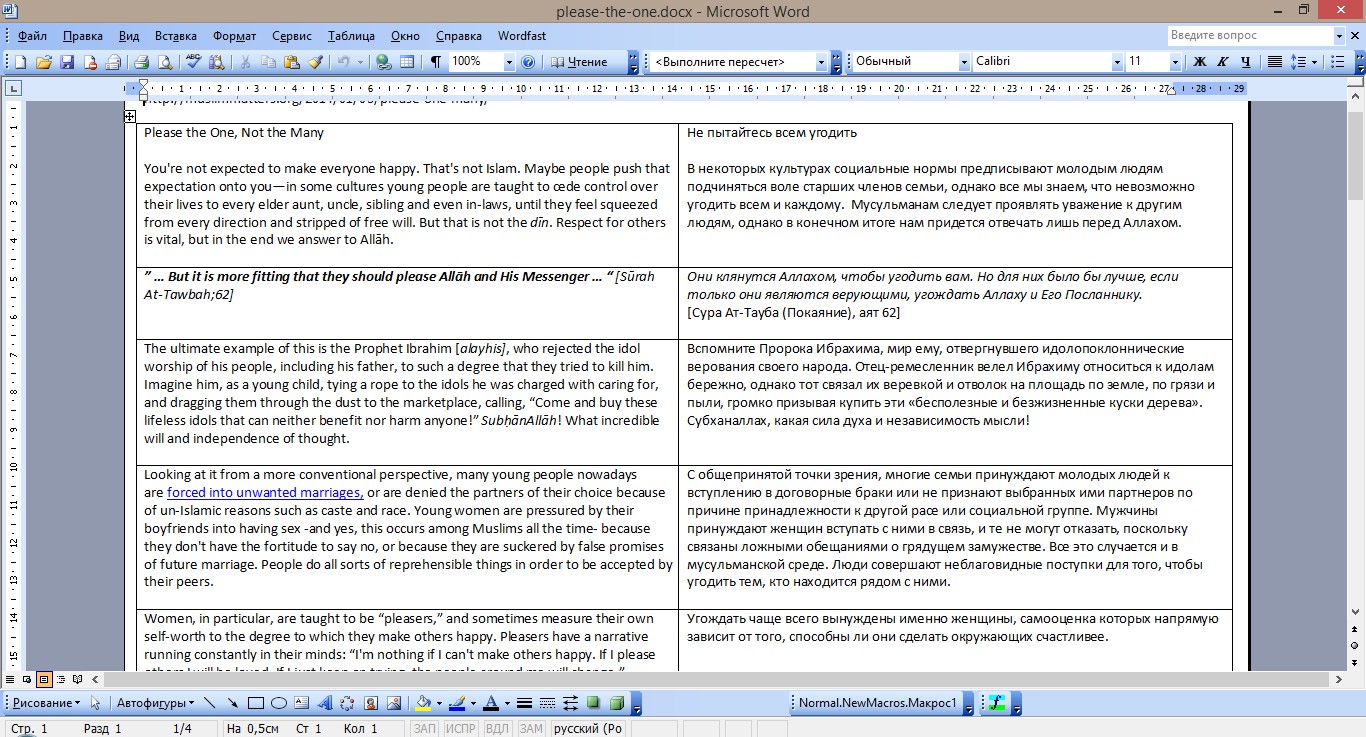Toggle ЗАП macro recording indicator
The height and width of the screenshot is (737, 1366).
tap(425, 729)
